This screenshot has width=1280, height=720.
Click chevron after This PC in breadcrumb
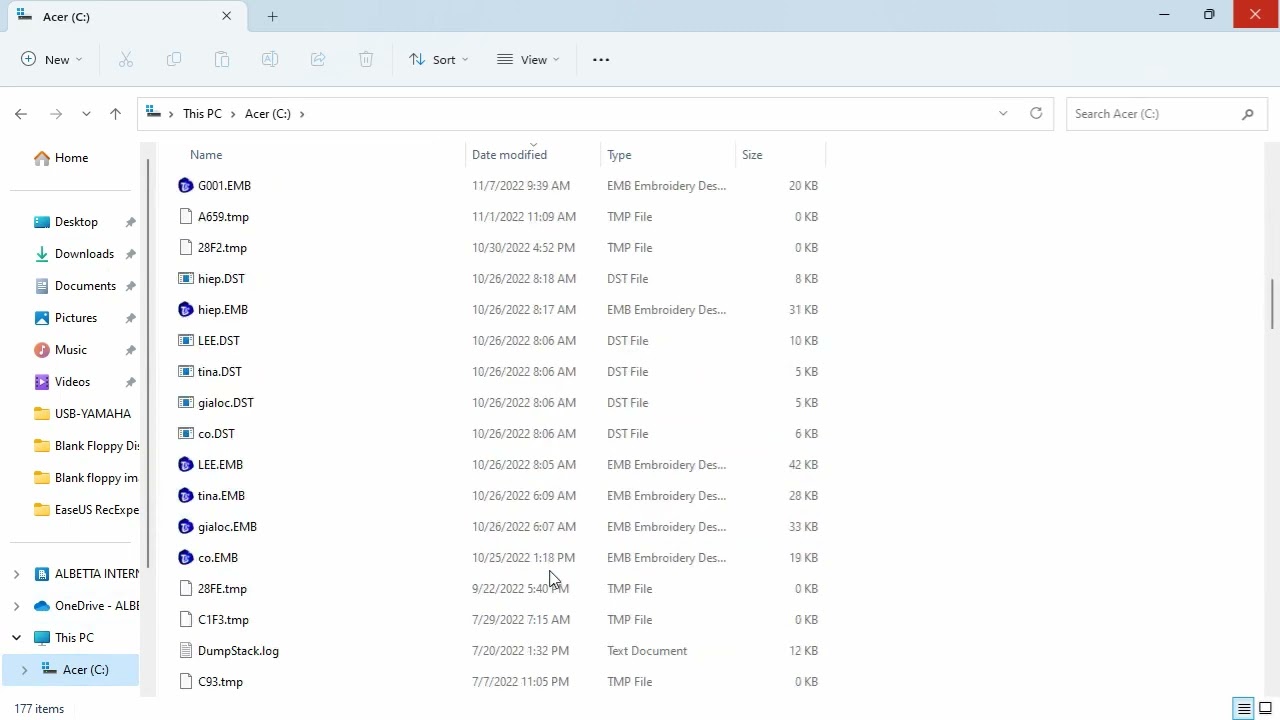(233, 114)
